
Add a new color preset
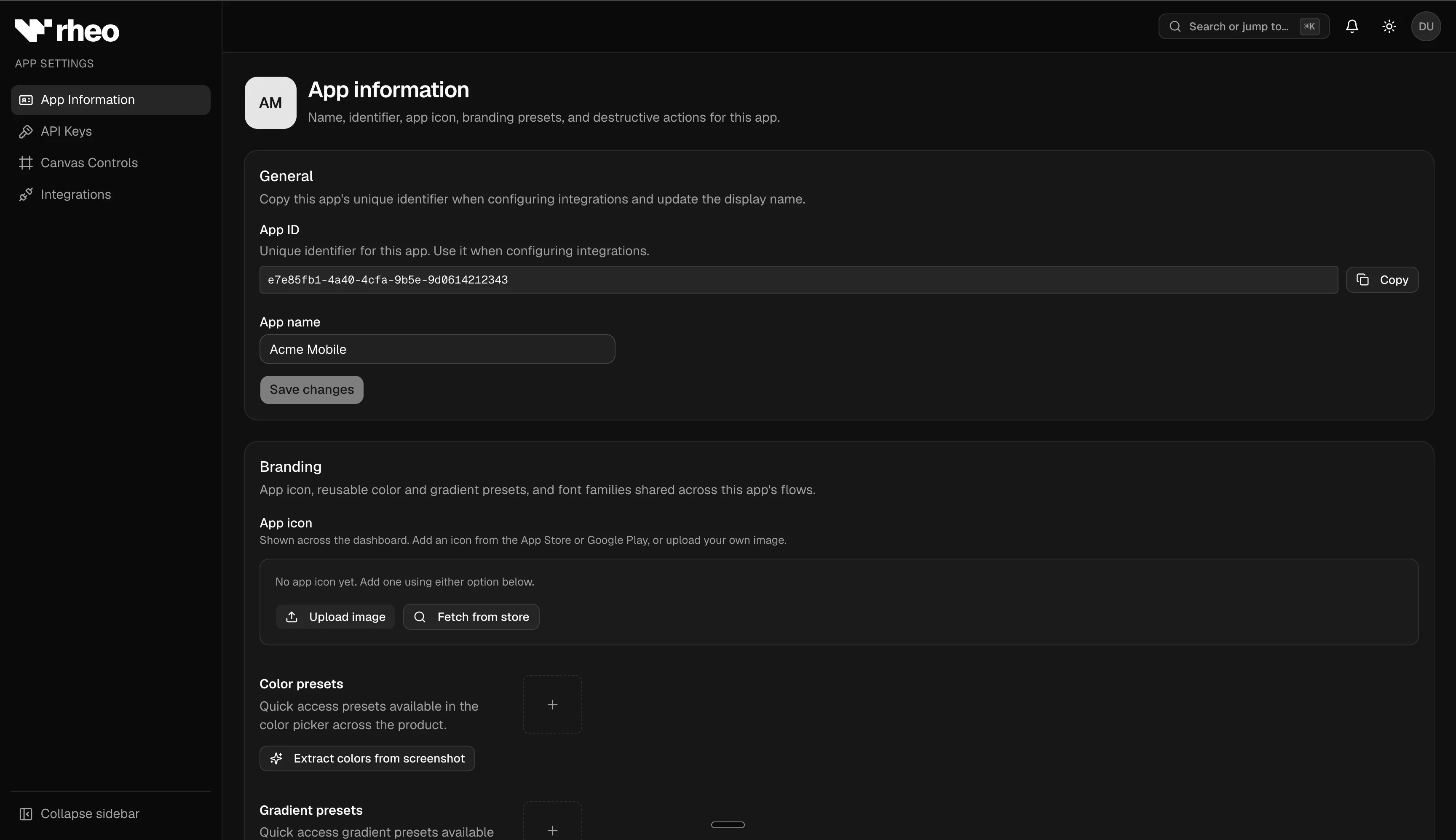(x=553, y=704)
